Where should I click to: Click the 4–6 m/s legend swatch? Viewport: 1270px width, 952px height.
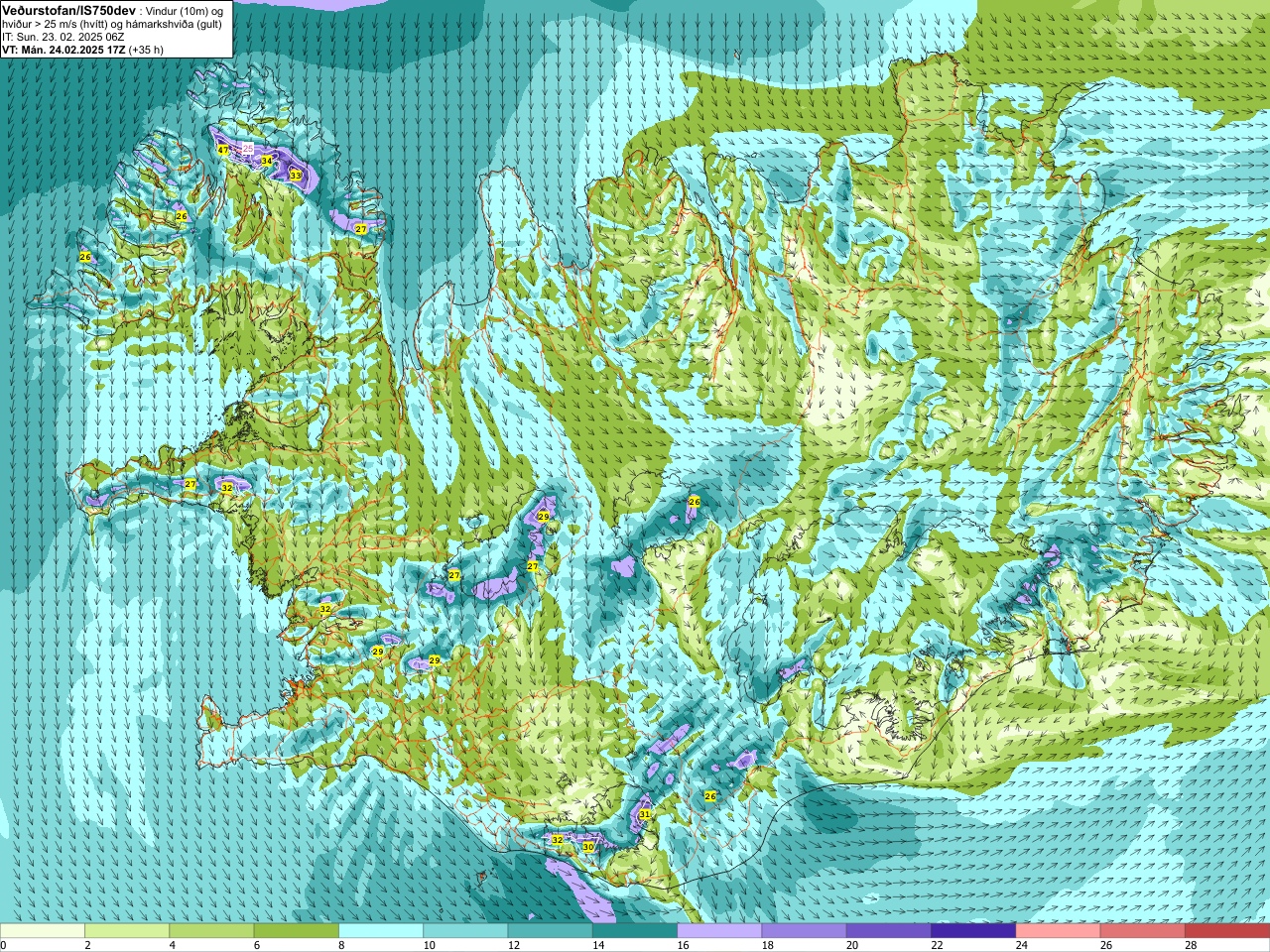click(x=211, y=930)
